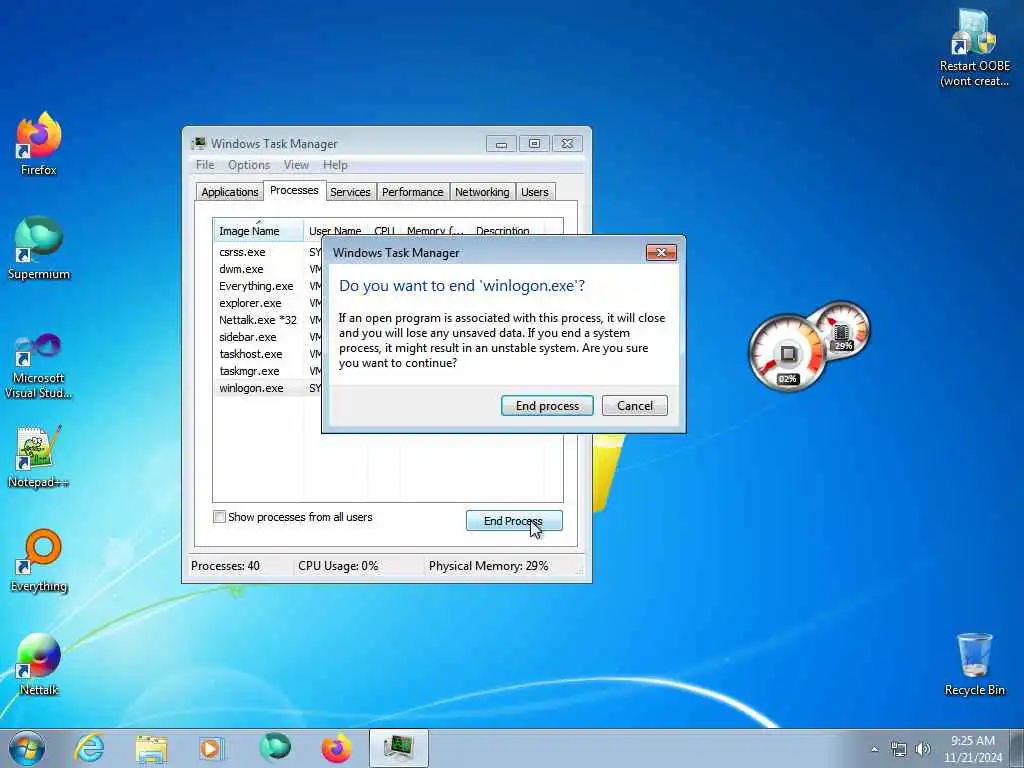
Task: Select the Everything.exe process row
Action: 268,286
